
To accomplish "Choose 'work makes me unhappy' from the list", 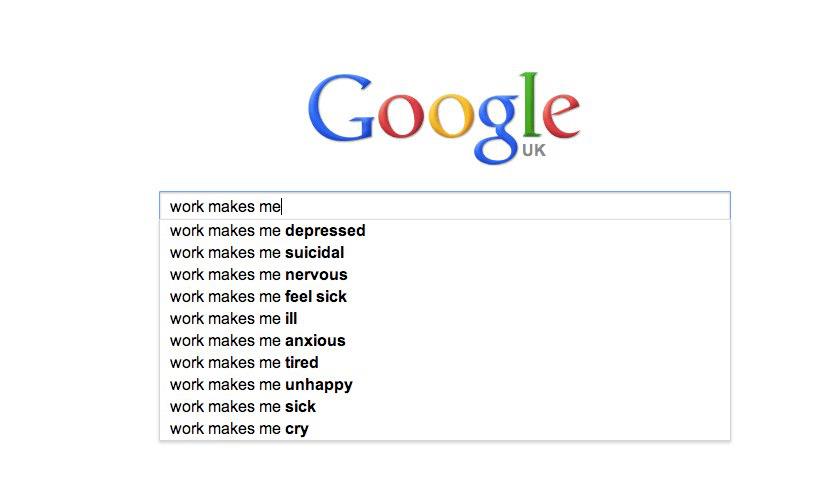I will [445, 384].
